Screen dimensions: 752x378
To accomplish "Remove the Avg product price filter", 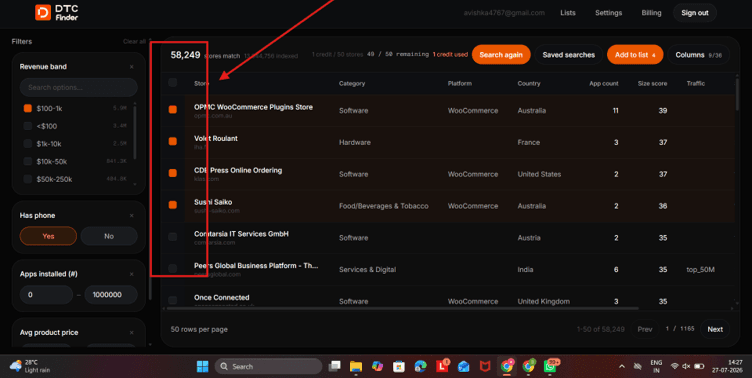I will [131, 332].
